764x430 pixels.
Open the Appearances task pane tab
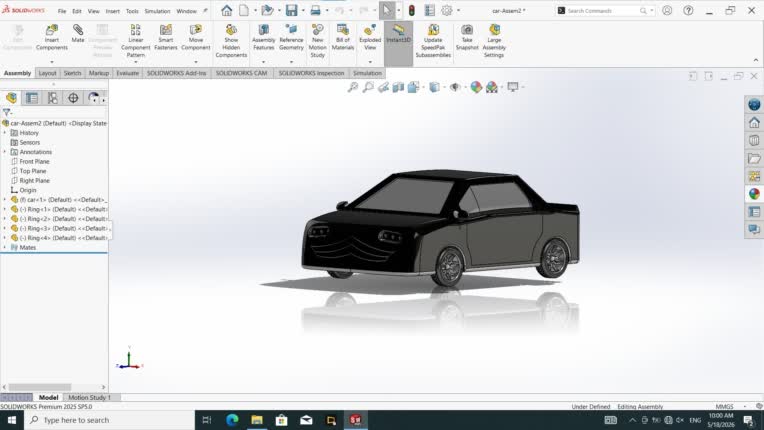754,194
